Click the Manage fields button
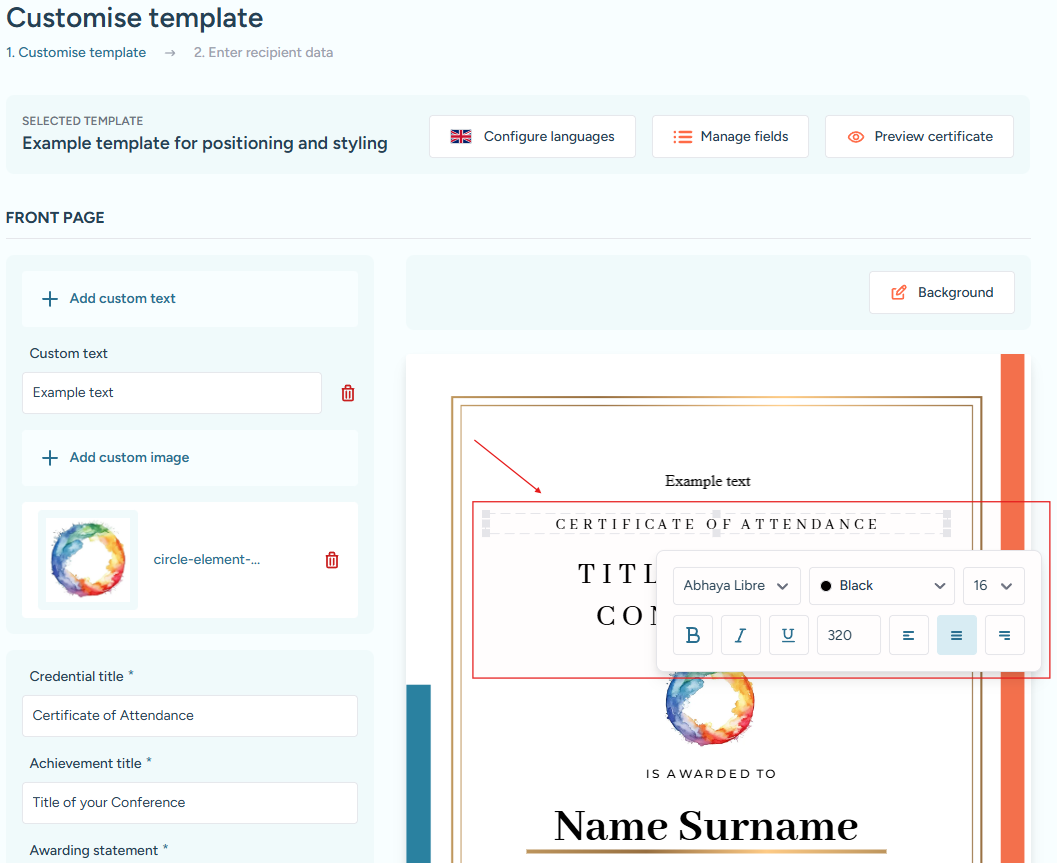1057x863 pixels. 730,137
